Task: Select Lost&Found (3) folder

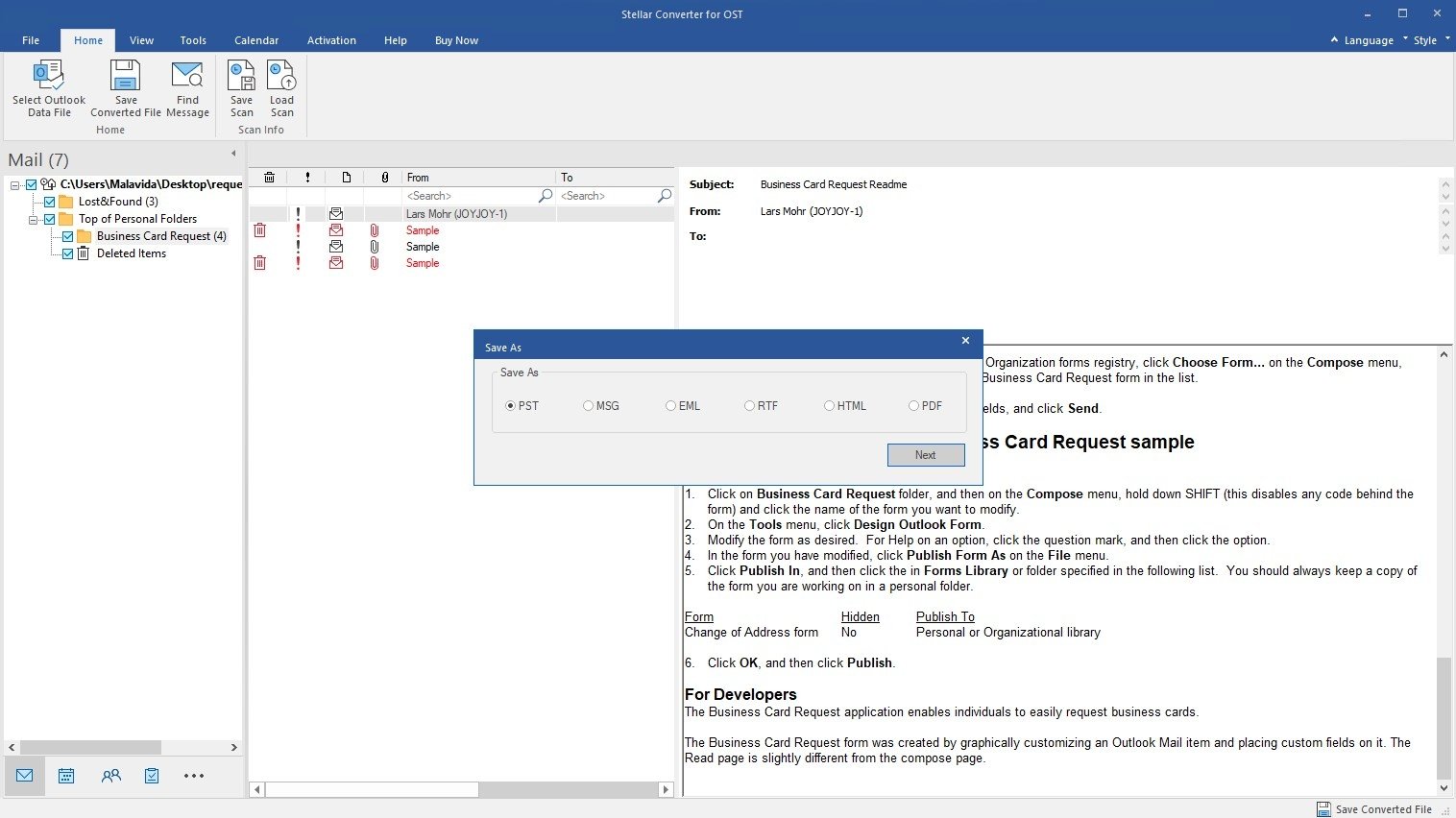Action: tap(118, 202)
